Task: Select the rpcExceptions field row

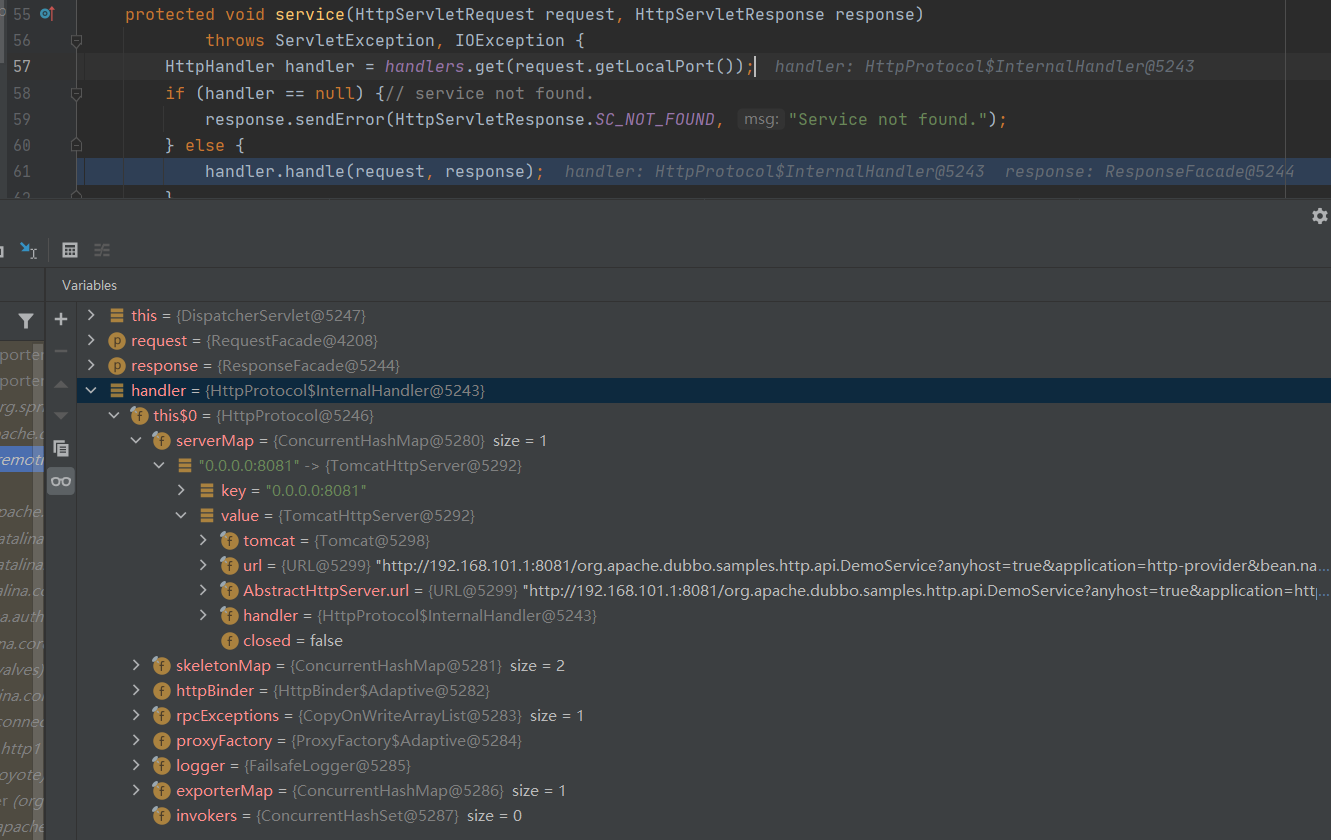Action: coord(227,716)
